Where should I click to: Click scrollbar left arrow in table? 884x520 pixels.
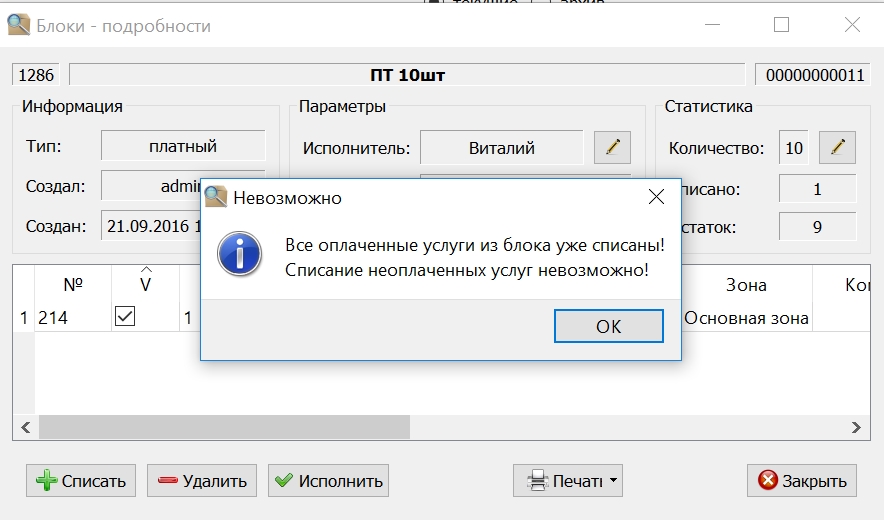(26, 428)
